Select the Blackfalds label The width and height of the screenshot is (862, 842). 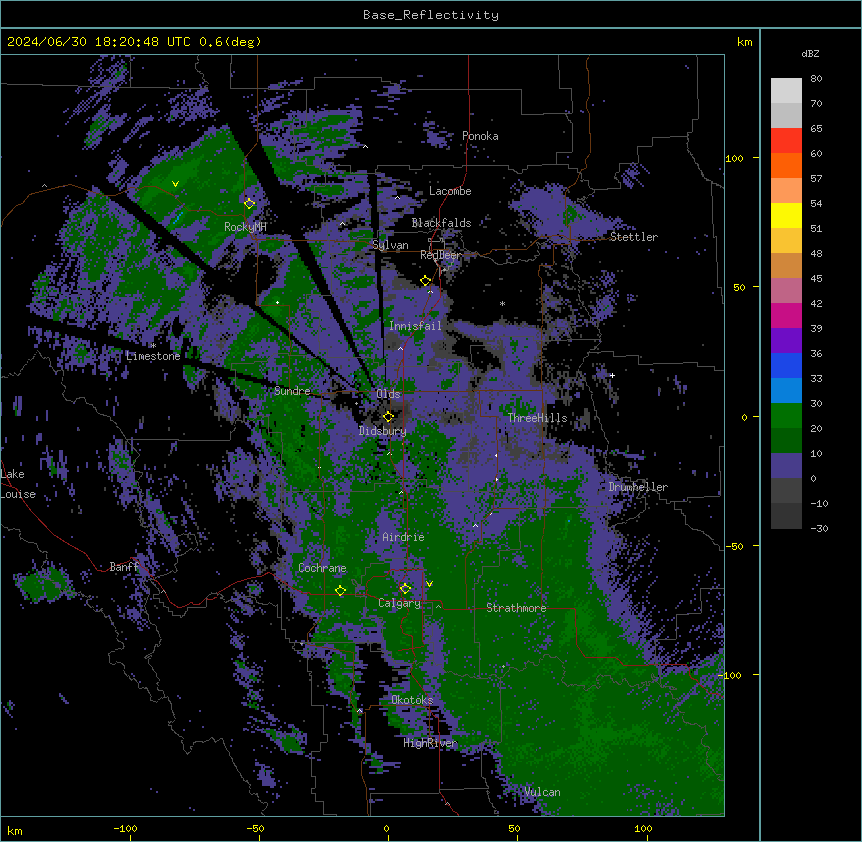coord(441,223)
